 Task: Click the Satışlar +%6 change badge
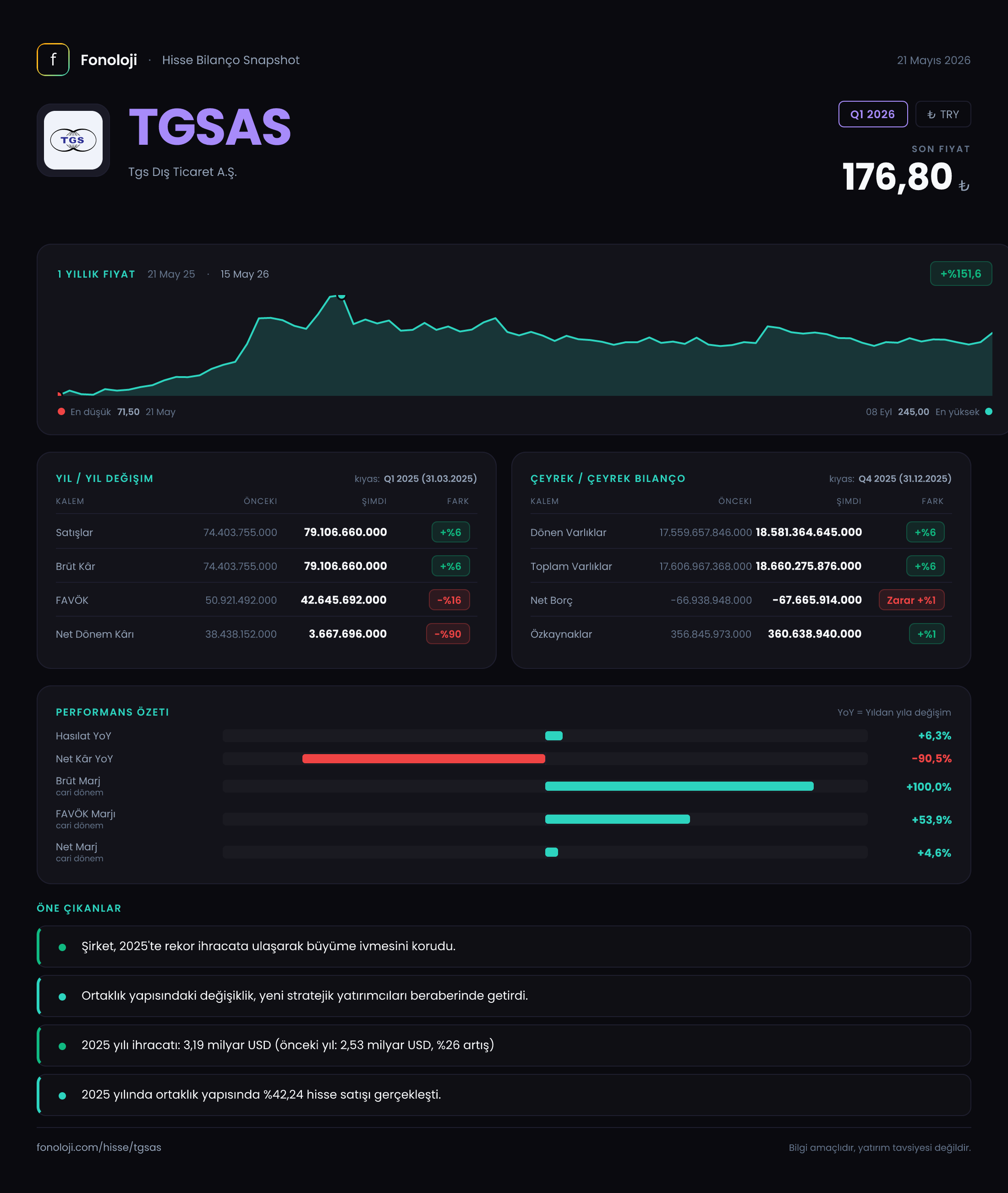(x=450, y=532)
